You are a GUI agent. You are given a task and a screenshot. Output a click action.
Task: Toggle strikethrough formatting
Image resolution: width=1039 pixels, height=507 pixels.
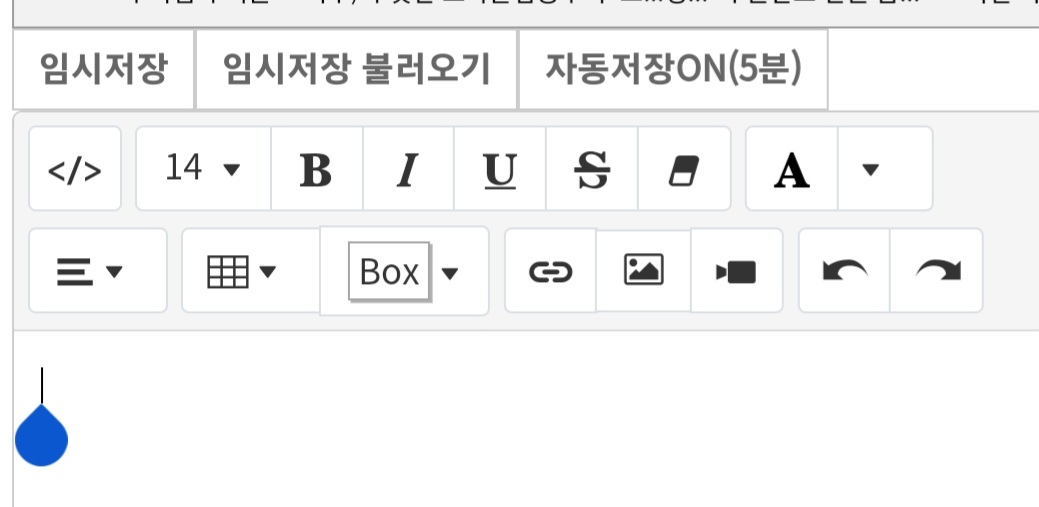pyautogui.click(x=592, y=168)
